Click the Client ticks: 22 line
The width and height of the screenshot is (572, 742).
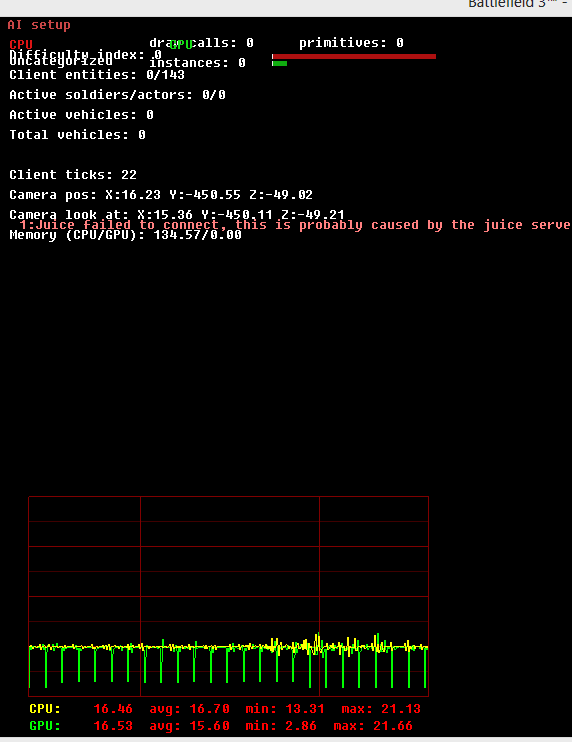tap(73, 175)
